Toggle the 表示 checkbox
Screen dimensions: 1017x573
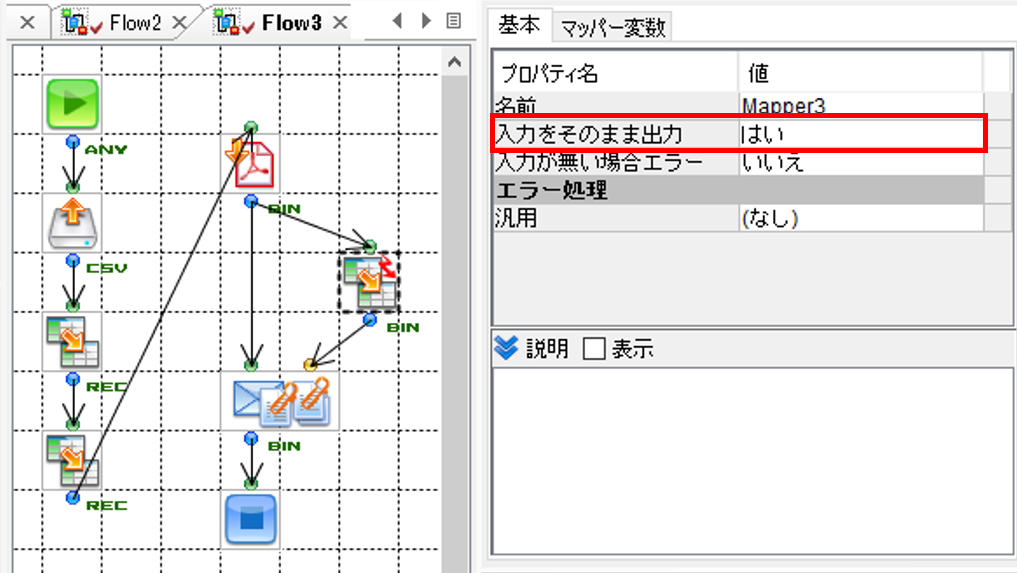[x=593, y=349]
